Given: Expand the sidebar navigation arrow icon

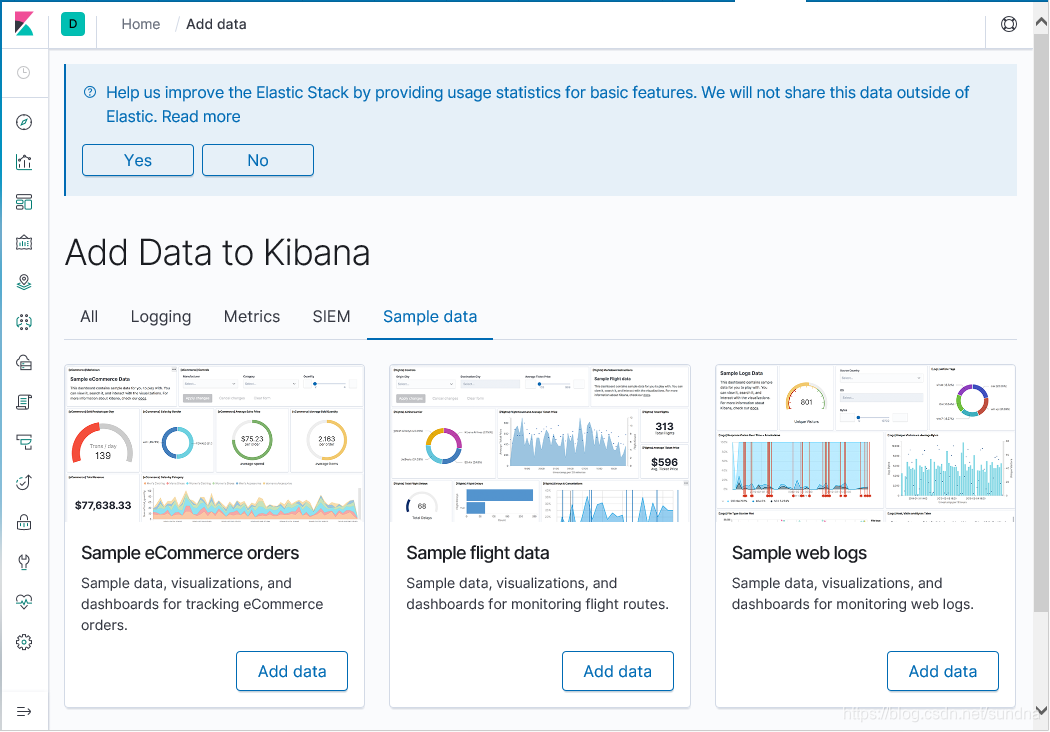Looking at the screenshot, I should 24,711.
